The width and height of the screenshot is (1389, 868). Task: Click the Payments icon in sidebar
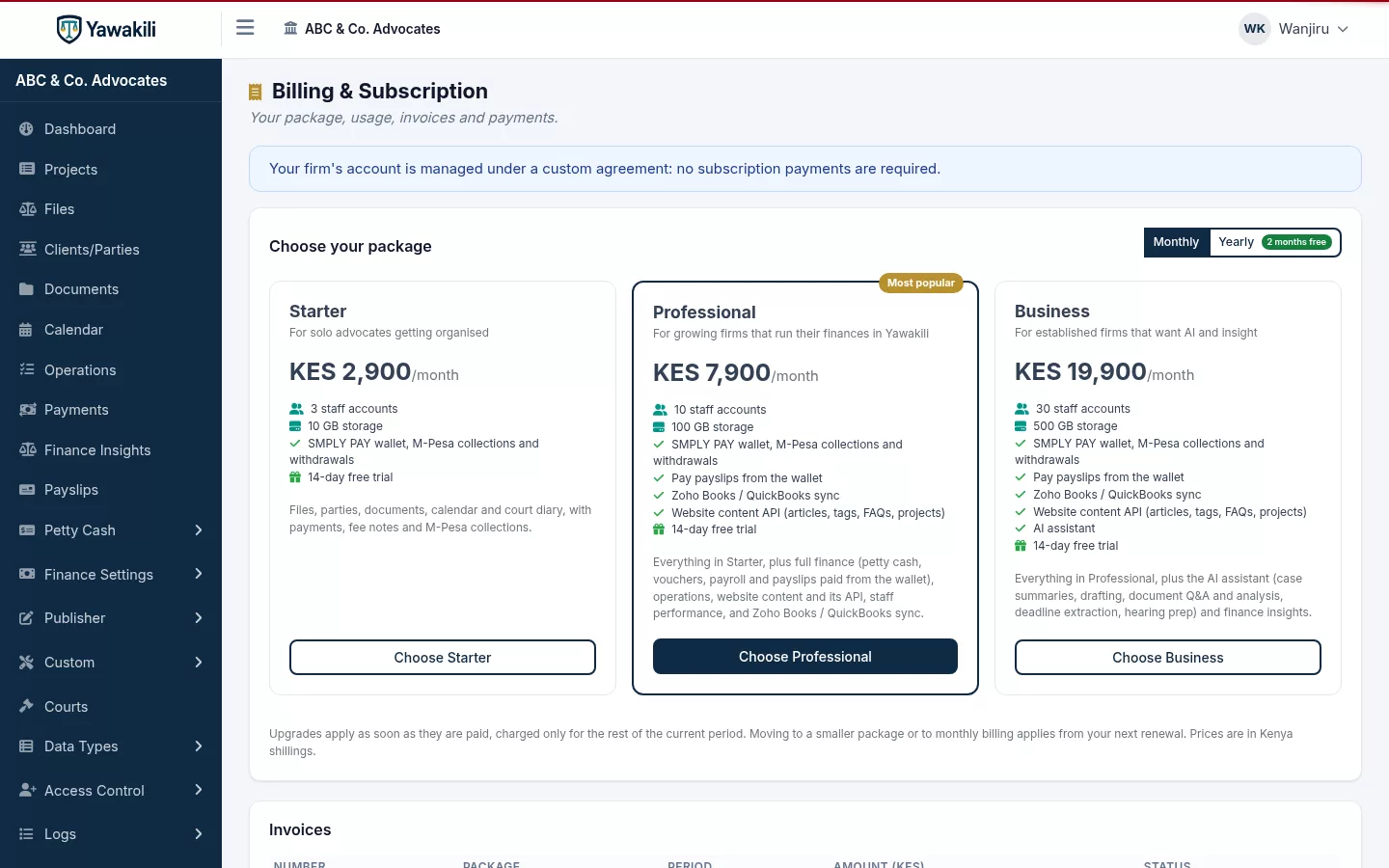(27, 410)
